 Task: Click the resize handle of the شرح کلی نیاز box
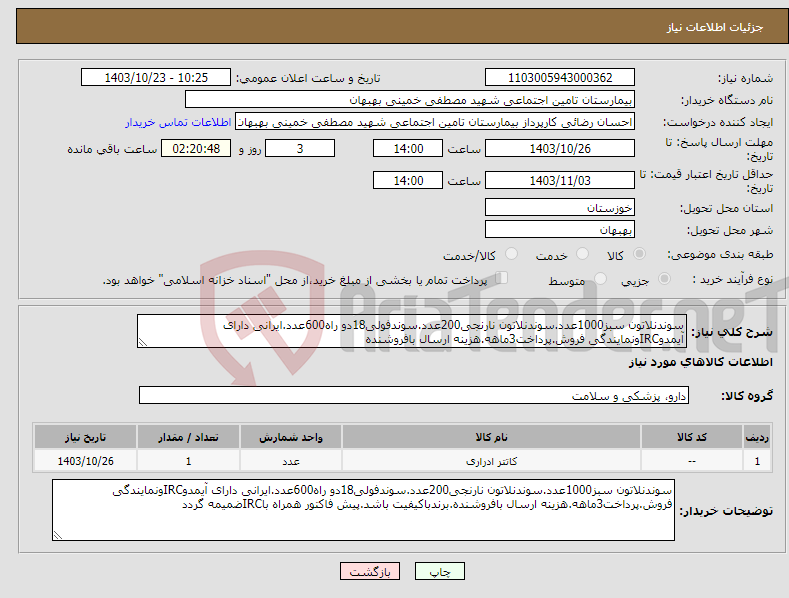click(x=143, y=342)
